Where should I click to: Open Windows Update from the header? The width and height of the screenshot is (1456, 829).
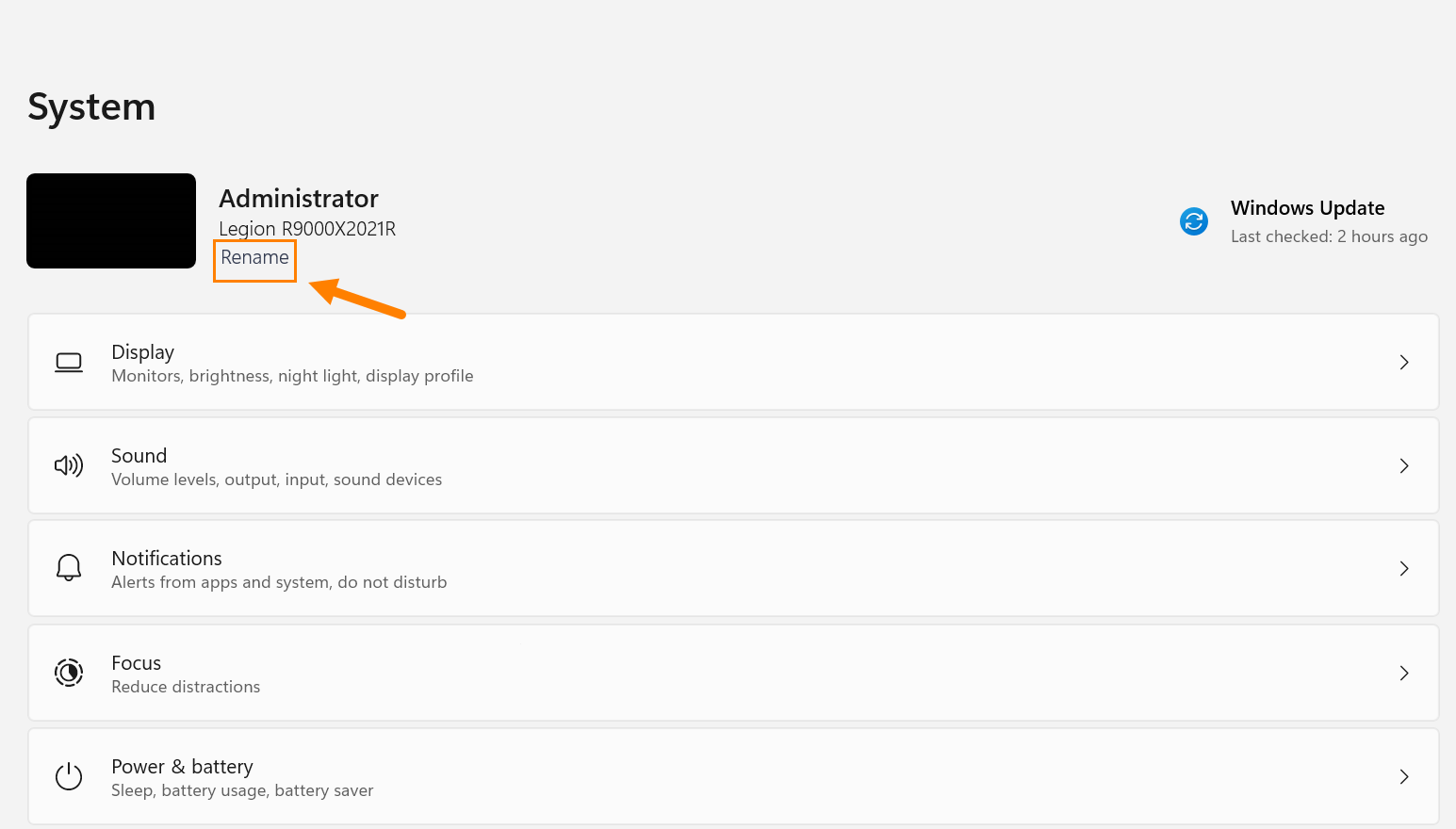coord(1307,208)
